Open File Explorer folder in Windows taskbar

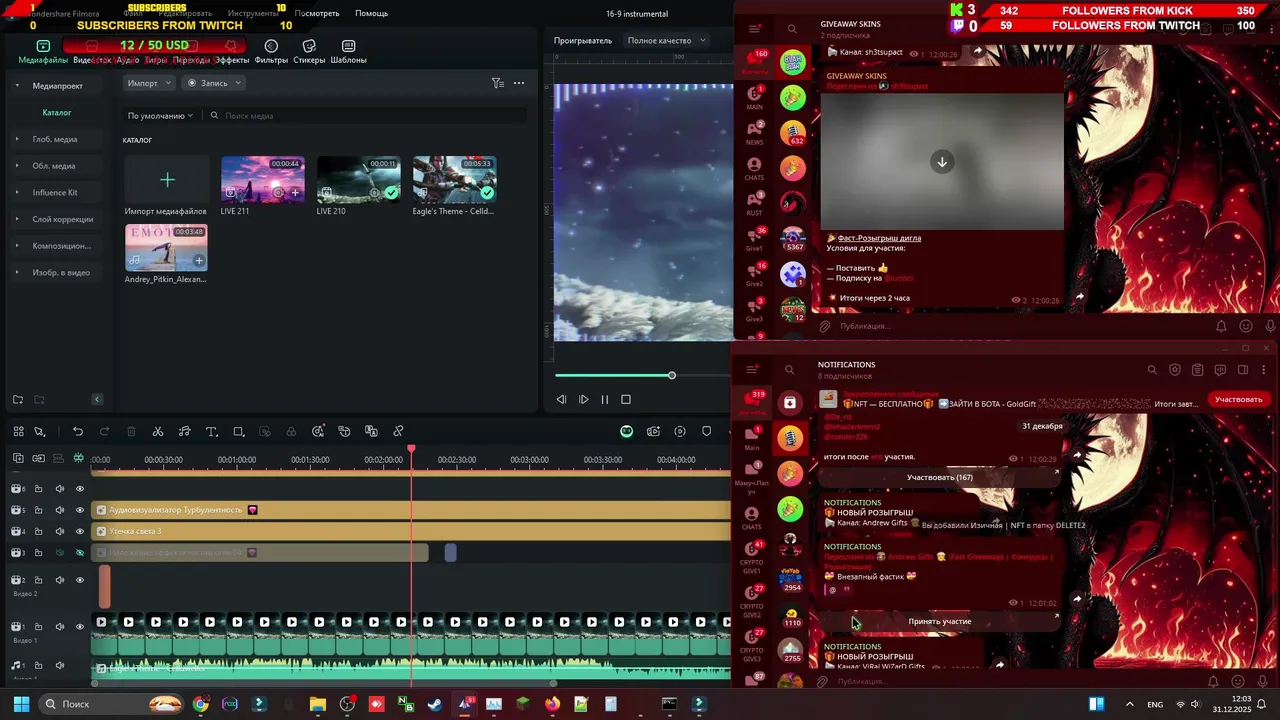318,704
